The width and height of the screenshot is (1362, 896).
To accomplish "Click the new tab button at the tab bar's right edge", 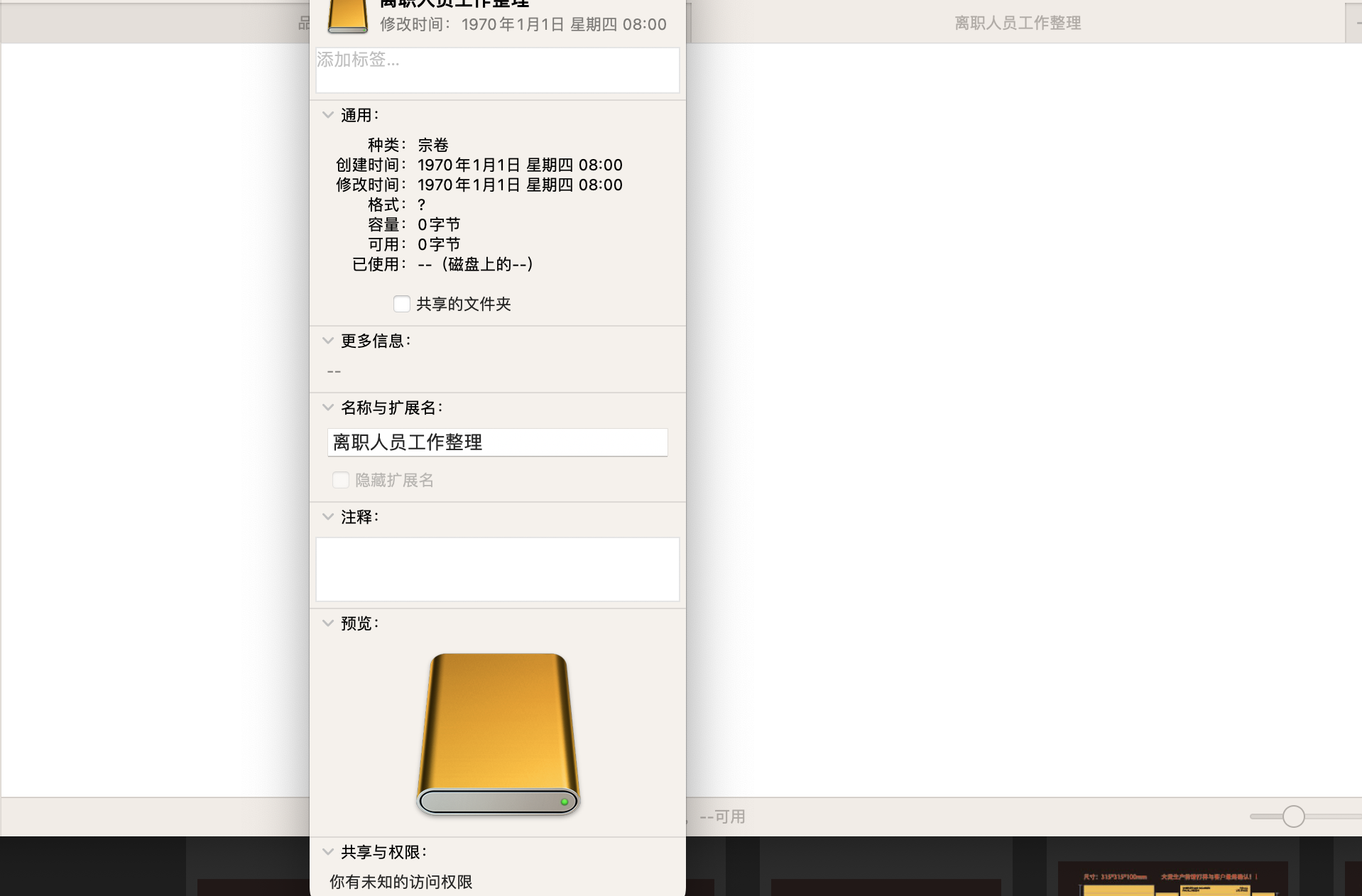I will (1355, 23).
